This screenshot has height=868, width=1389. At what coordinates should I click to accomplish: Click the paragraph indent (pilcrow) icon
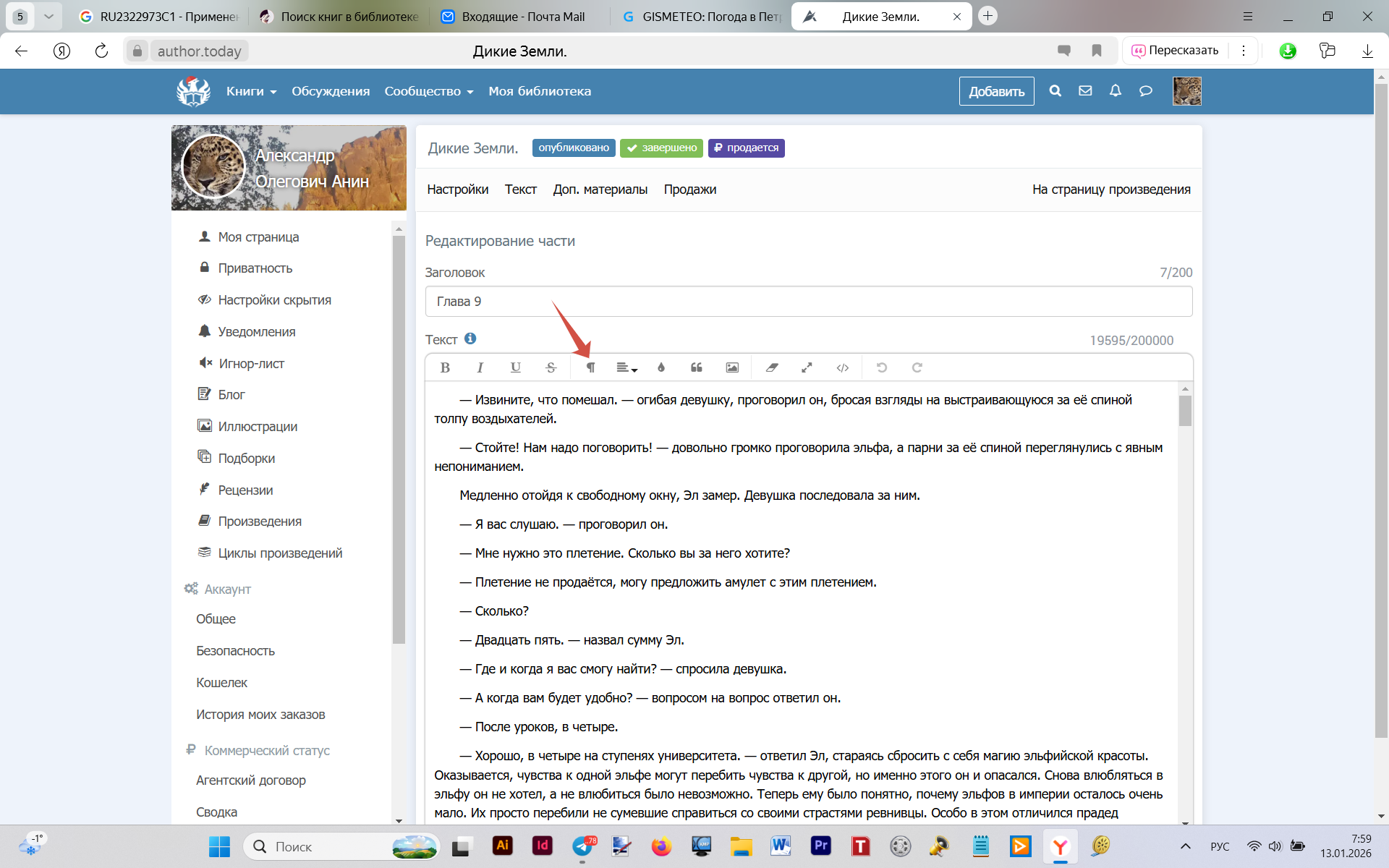[x=590, y=367]
